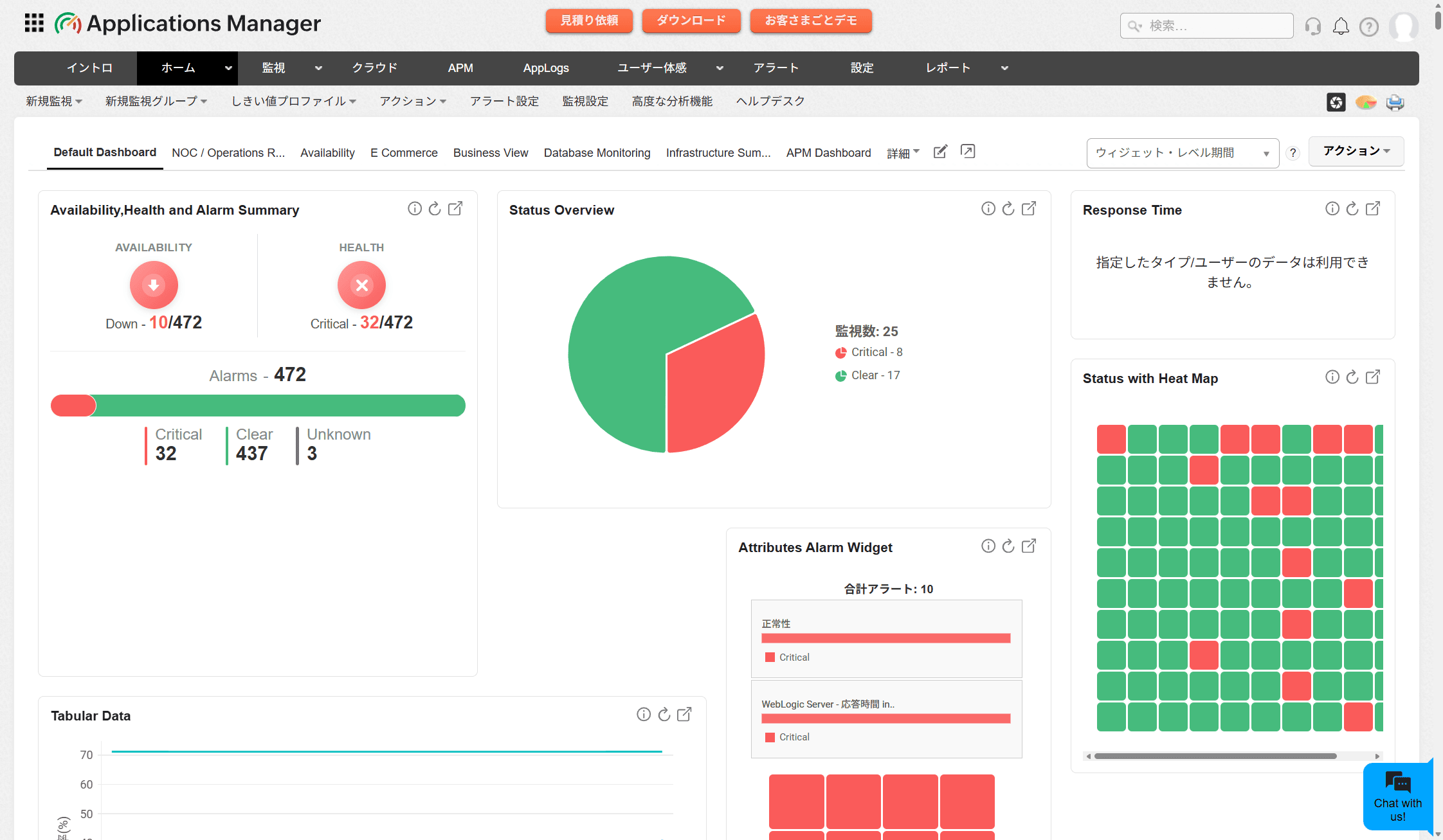Viewport: 1443px width, 840px height.
Task: Pop out Availability,Health and Alarm Summary widget
Action: point(455,208)
